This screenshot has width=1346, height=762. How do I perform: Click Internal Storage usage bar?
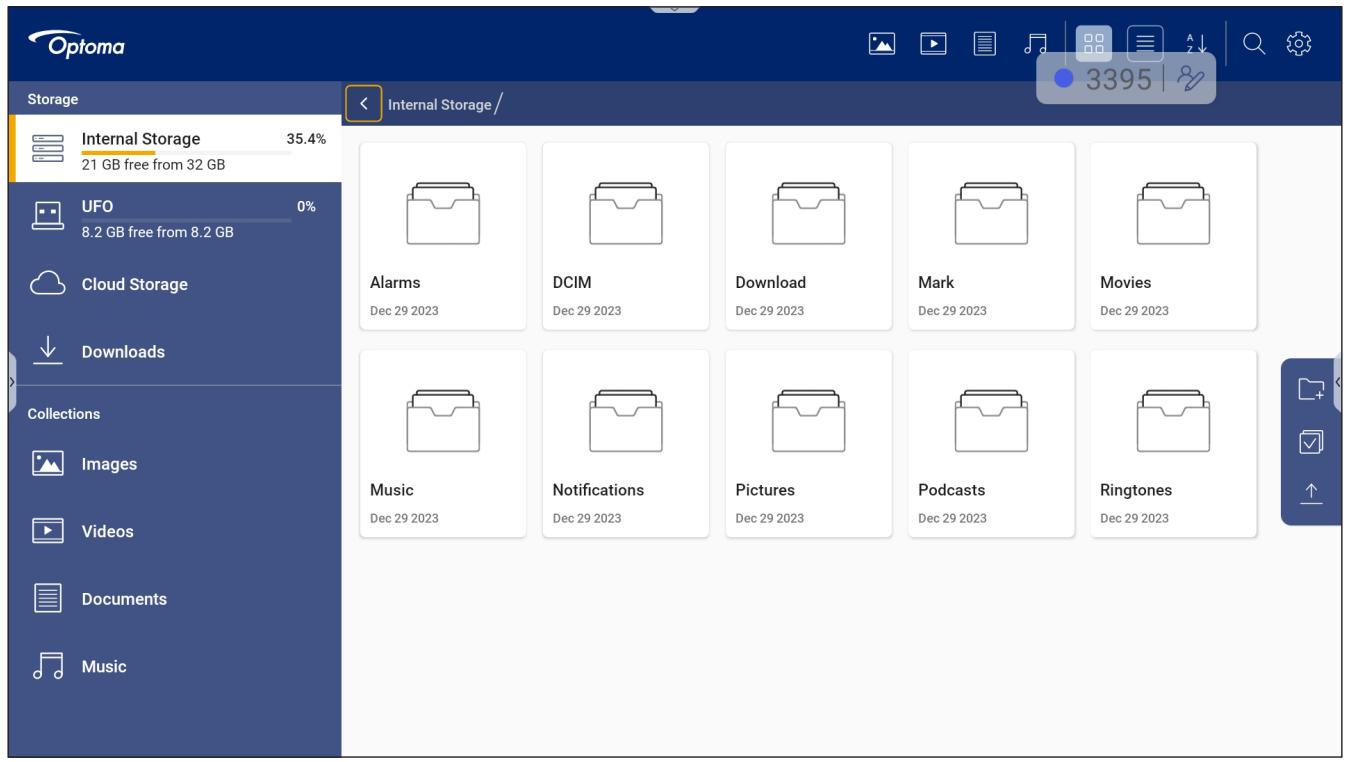186,153
